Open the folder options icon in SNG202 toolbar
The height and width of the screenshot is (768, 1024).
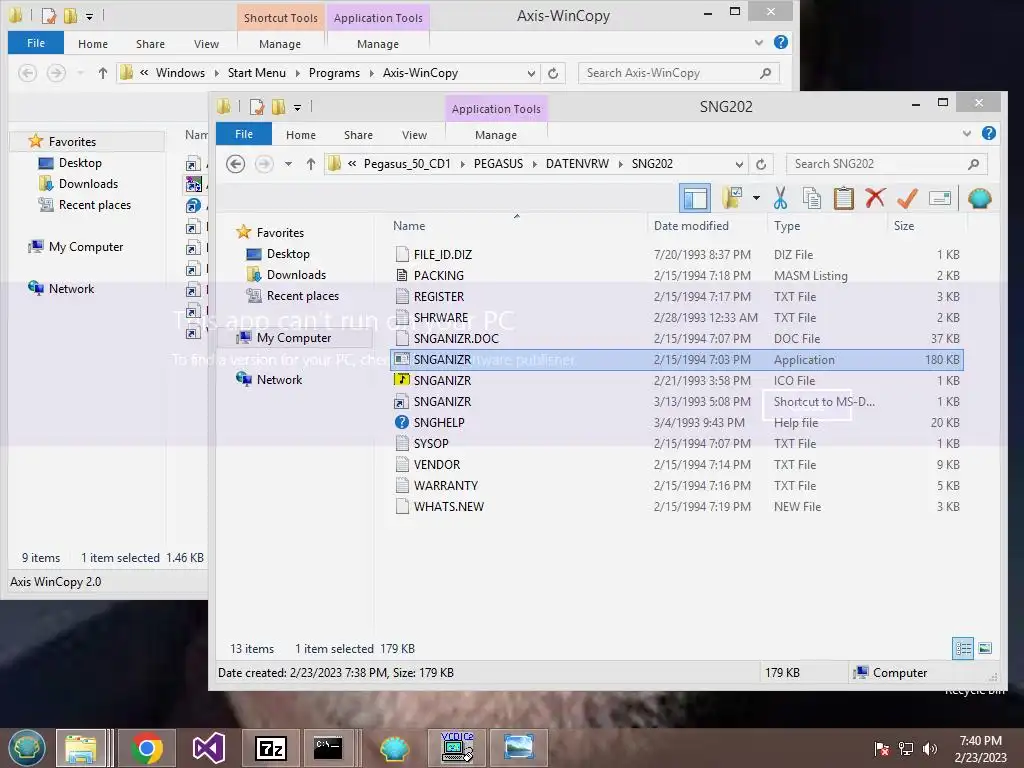tap(732, 198)
